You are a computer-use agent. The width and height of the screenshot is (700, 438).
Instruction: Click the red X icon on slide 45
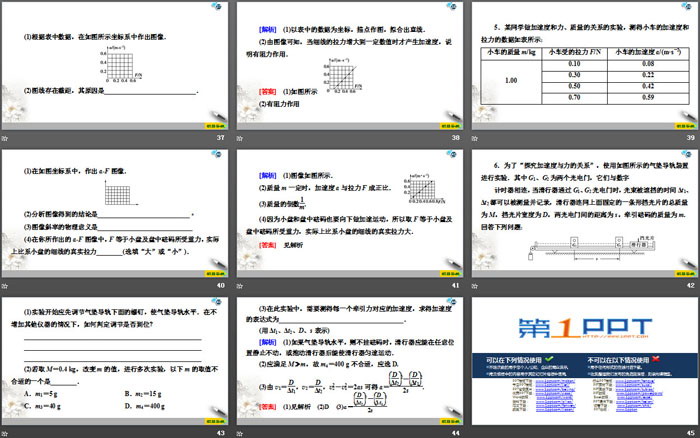(655, 359)
